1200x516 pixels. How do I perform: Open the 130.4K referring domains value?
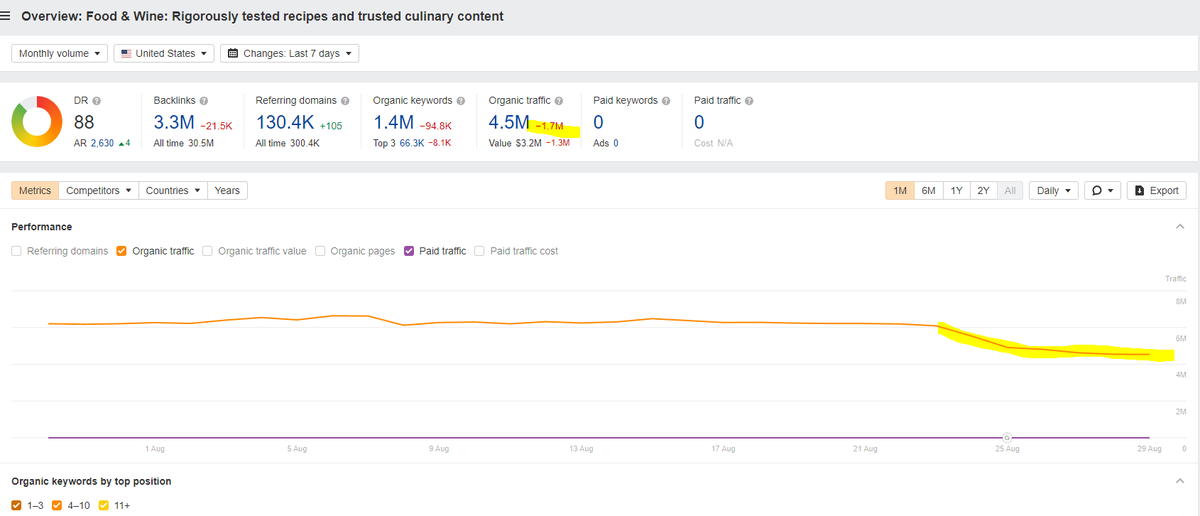286,122
